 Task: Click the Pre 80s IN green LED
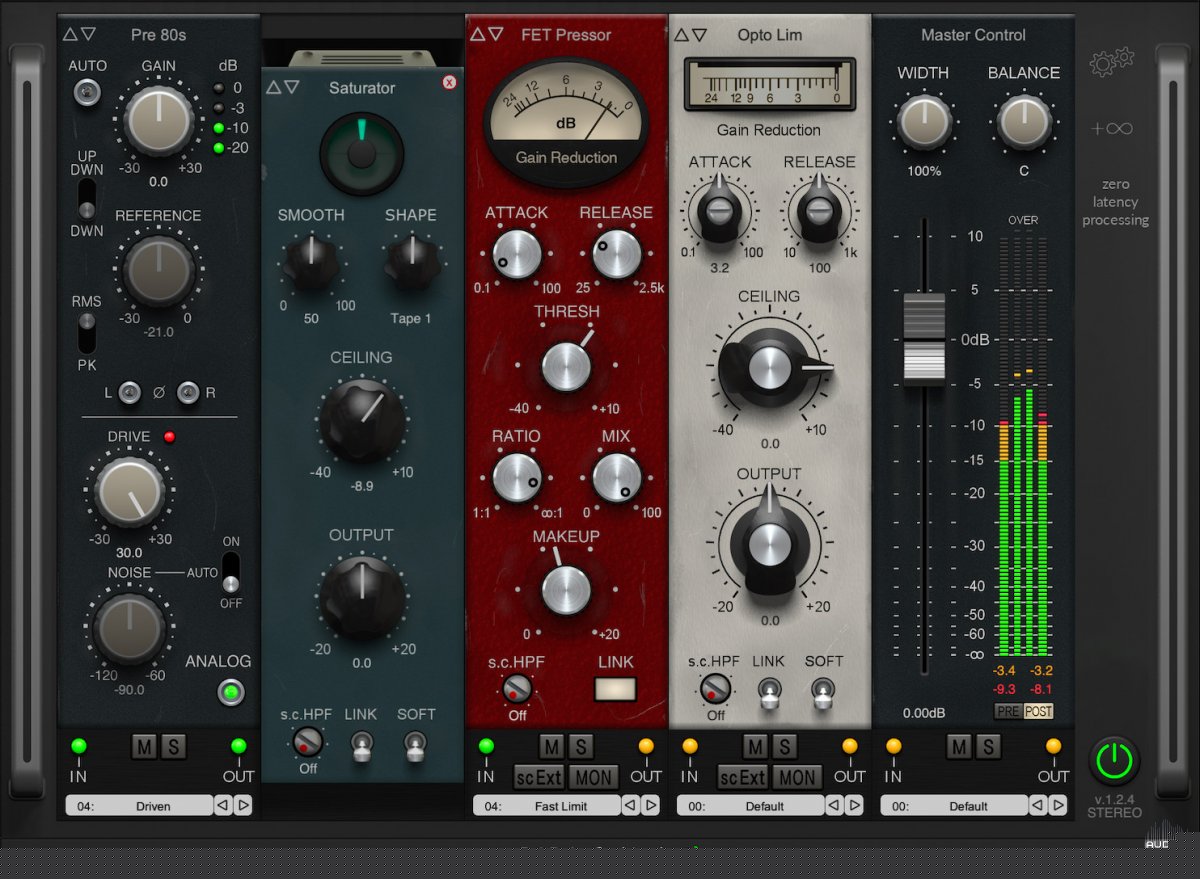click(79, 746)
